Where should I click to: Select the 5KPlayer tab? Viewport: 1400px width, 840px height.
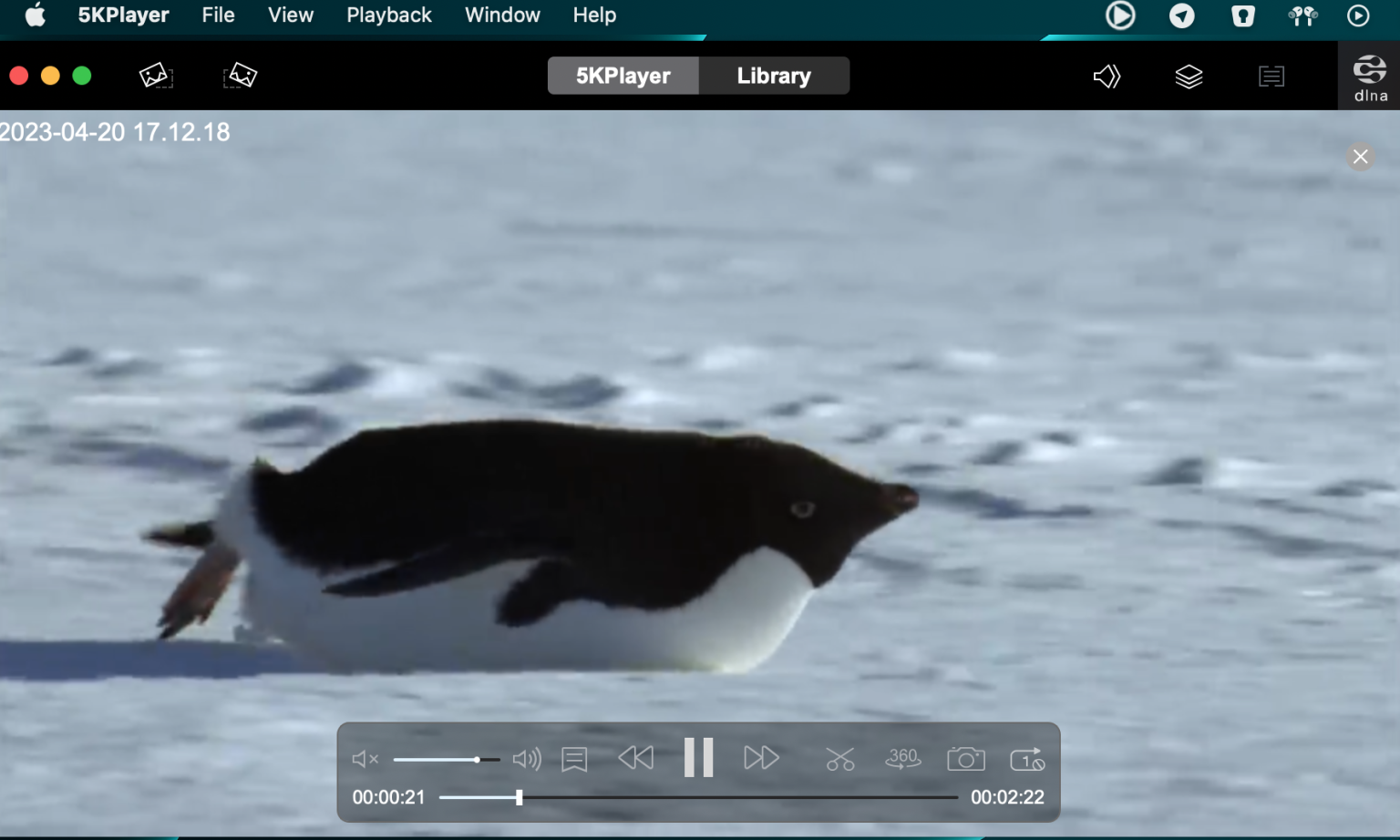pos(623,76)
